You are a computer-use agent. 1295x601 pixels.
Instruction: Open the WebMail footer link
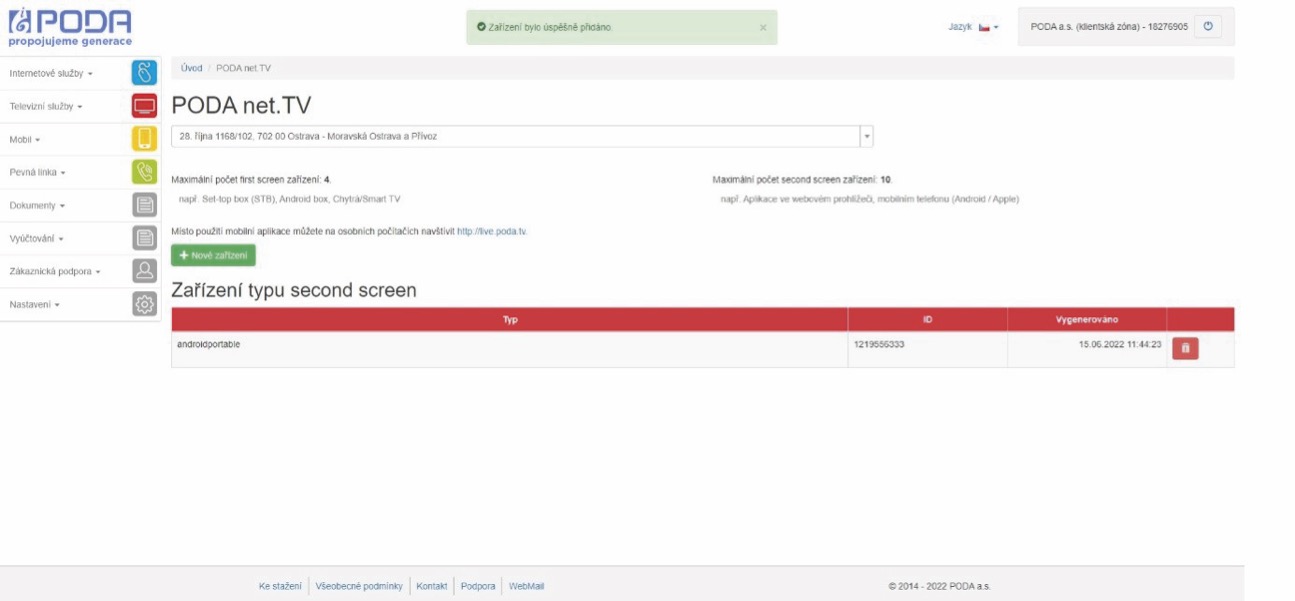(x=527, y=586)
